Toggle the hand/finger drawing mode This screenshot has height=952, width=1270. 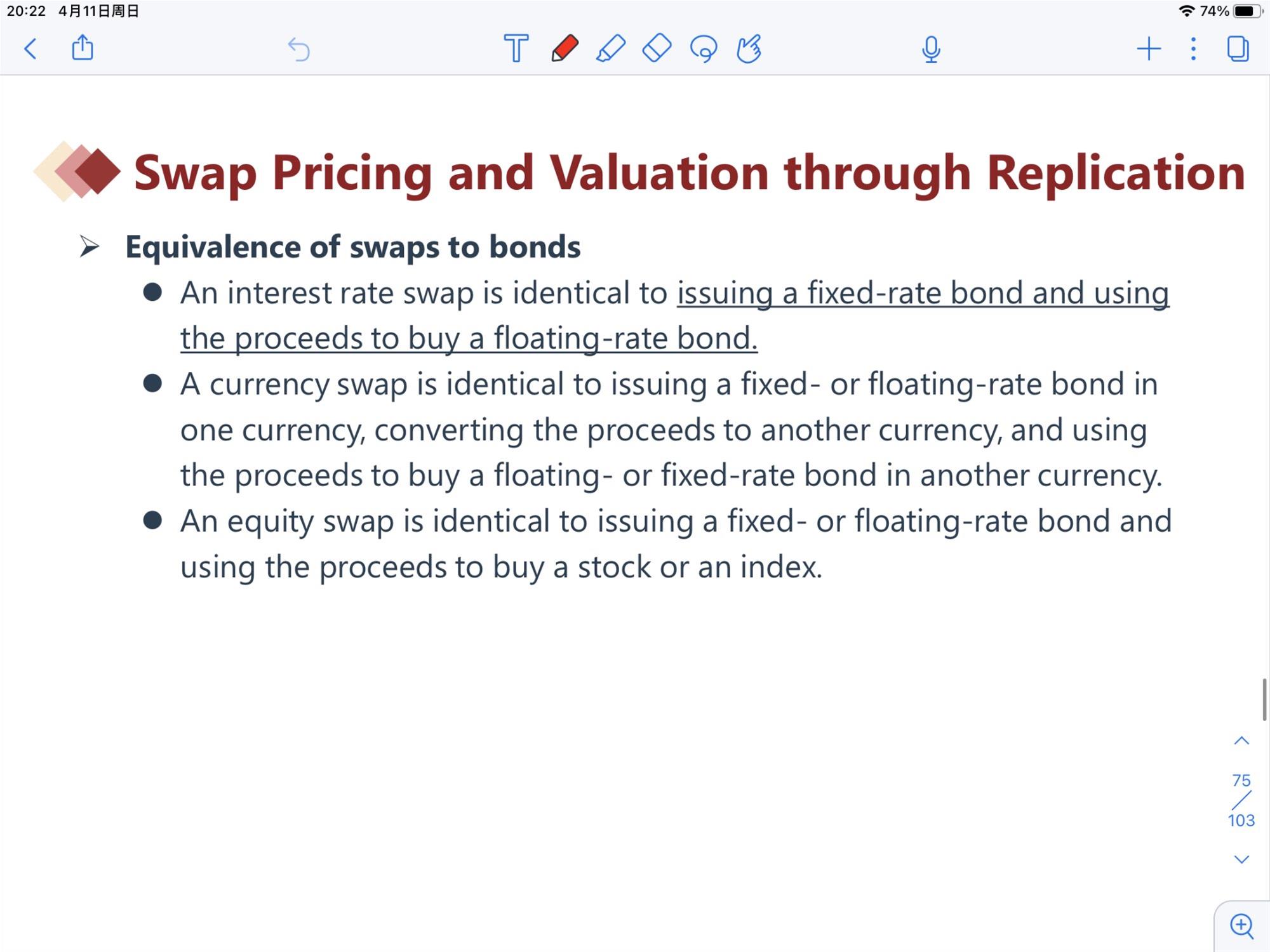tap(749, 48)
